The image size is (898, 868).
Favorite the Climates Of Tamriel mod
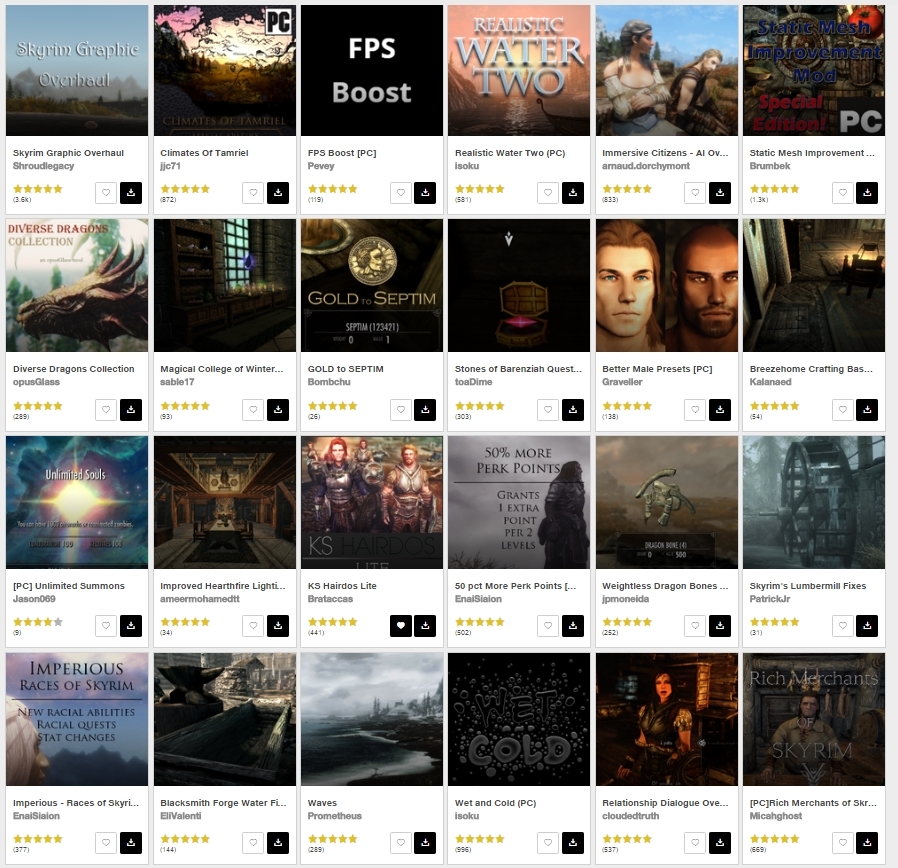pos(253,193)
